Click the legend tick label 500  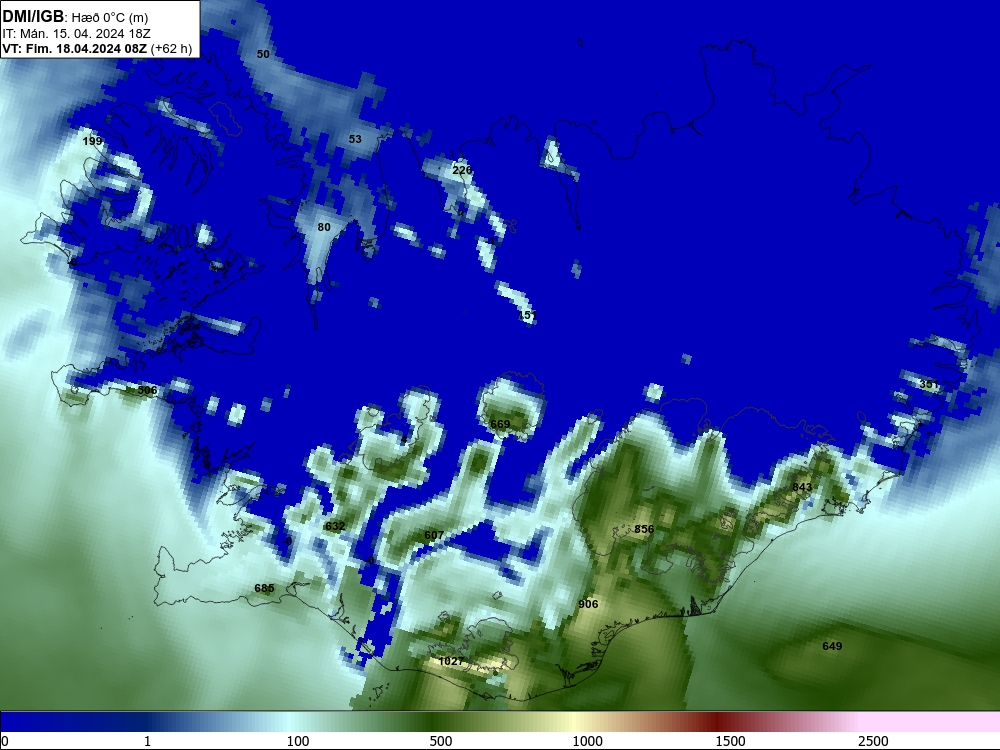click(x=441, y=741)
